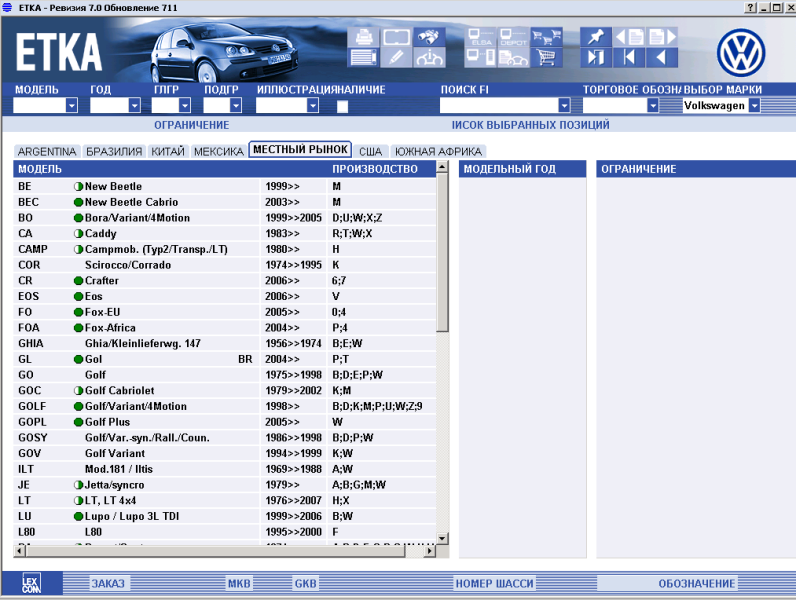Click the plain left arrow back icon

point(662,57)
